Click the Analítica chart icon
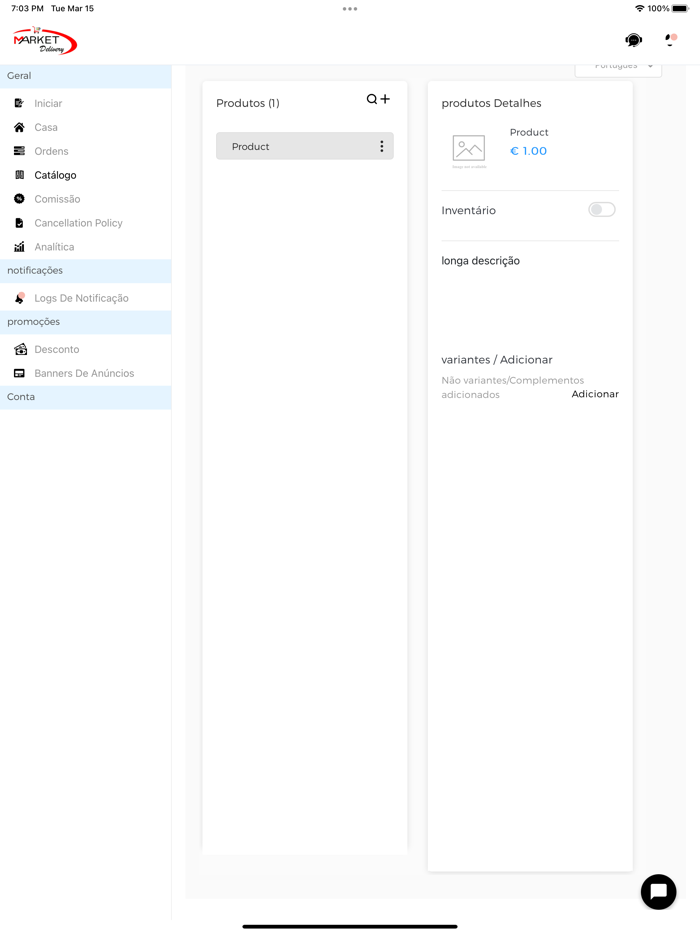Image resolution: width=700 pixels, height=934 pixels. 19,247
